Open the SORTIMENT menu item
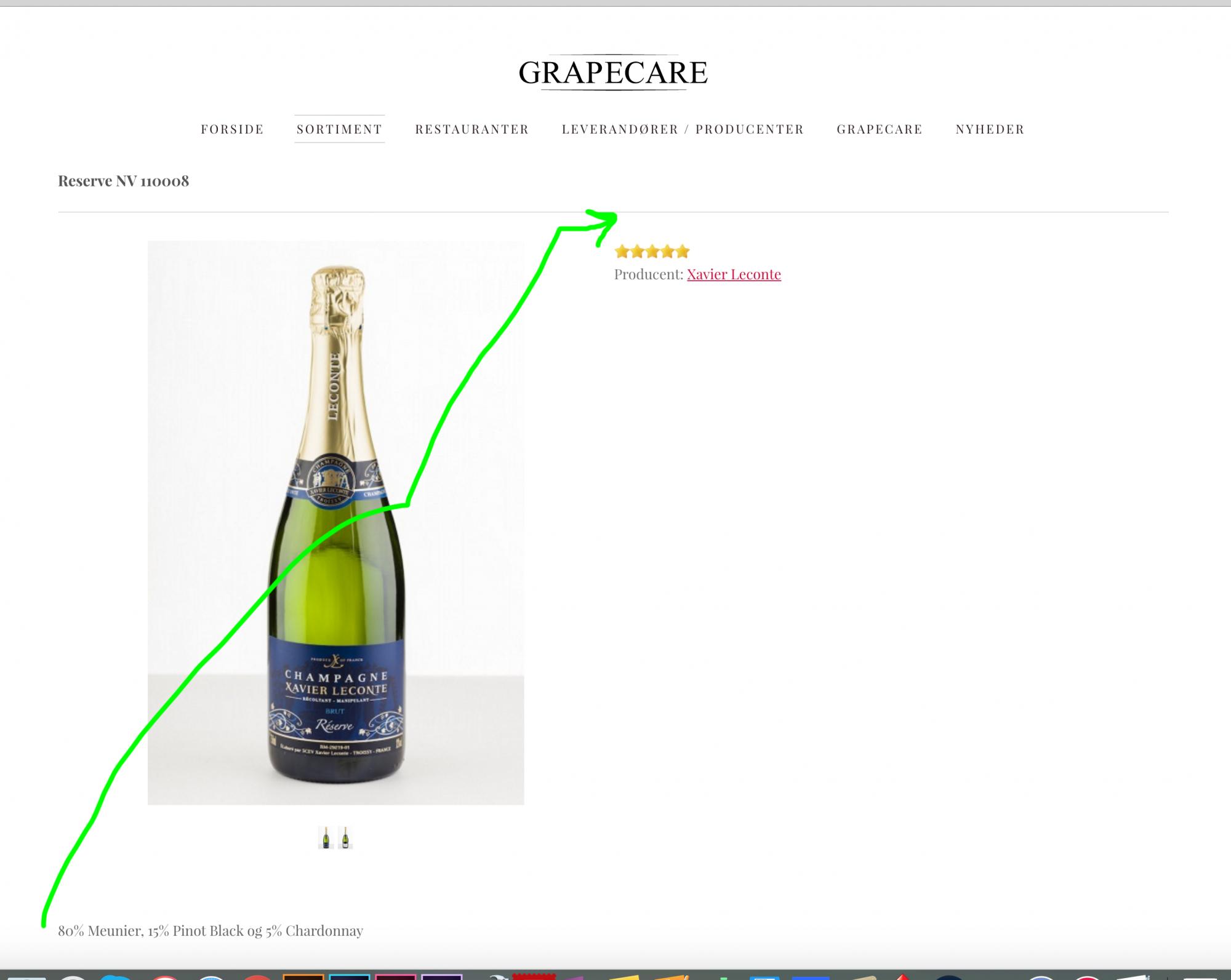1231x980 pixels. [x=339, y=129]
